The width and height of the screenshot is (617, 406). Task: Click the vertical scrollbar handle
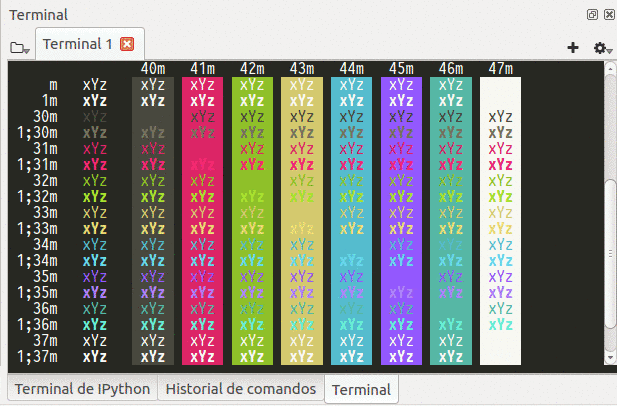coord(610,250)
